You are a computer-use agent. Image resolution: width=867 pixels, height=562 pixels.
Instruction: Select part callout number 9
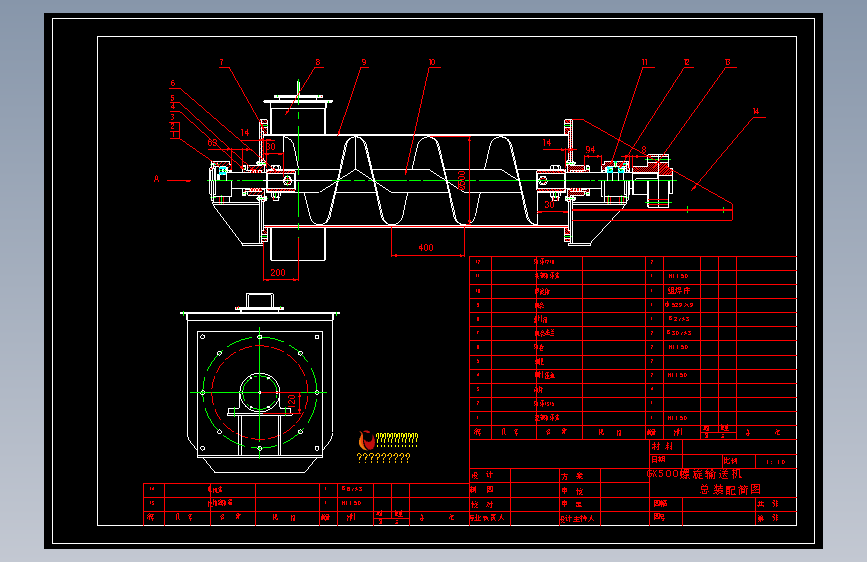pyautogui.click(x=364, y=63)
